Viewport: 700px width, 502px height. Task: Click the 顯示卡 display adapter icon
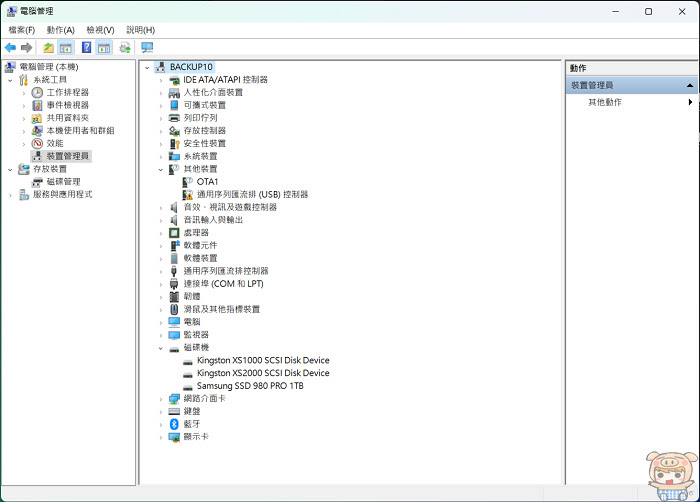(174, 437)
